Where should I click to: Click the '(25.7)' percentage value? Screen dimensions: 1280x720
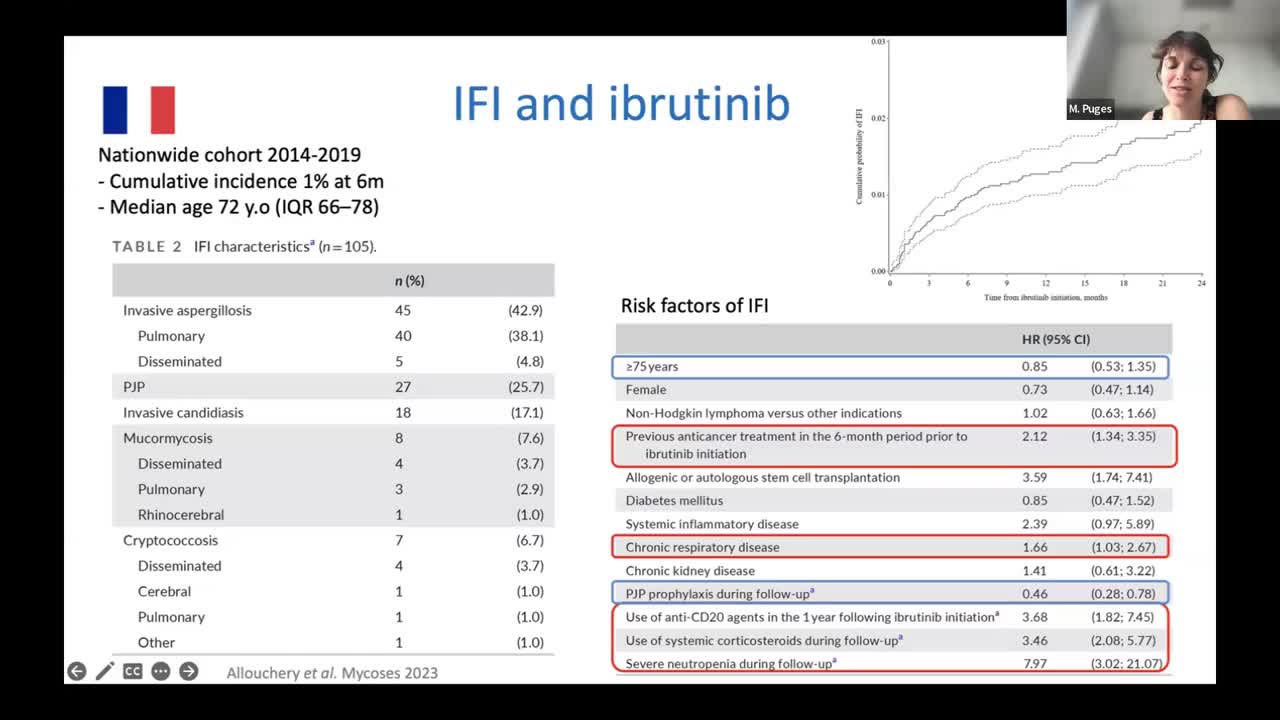click(525, 387)
